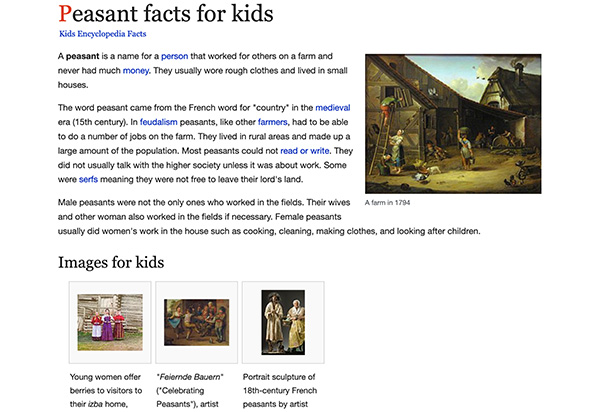Open the Kids Encyclopedia Facts link
The height and width of the screenshot is (412, 600).
coord(103,34)
